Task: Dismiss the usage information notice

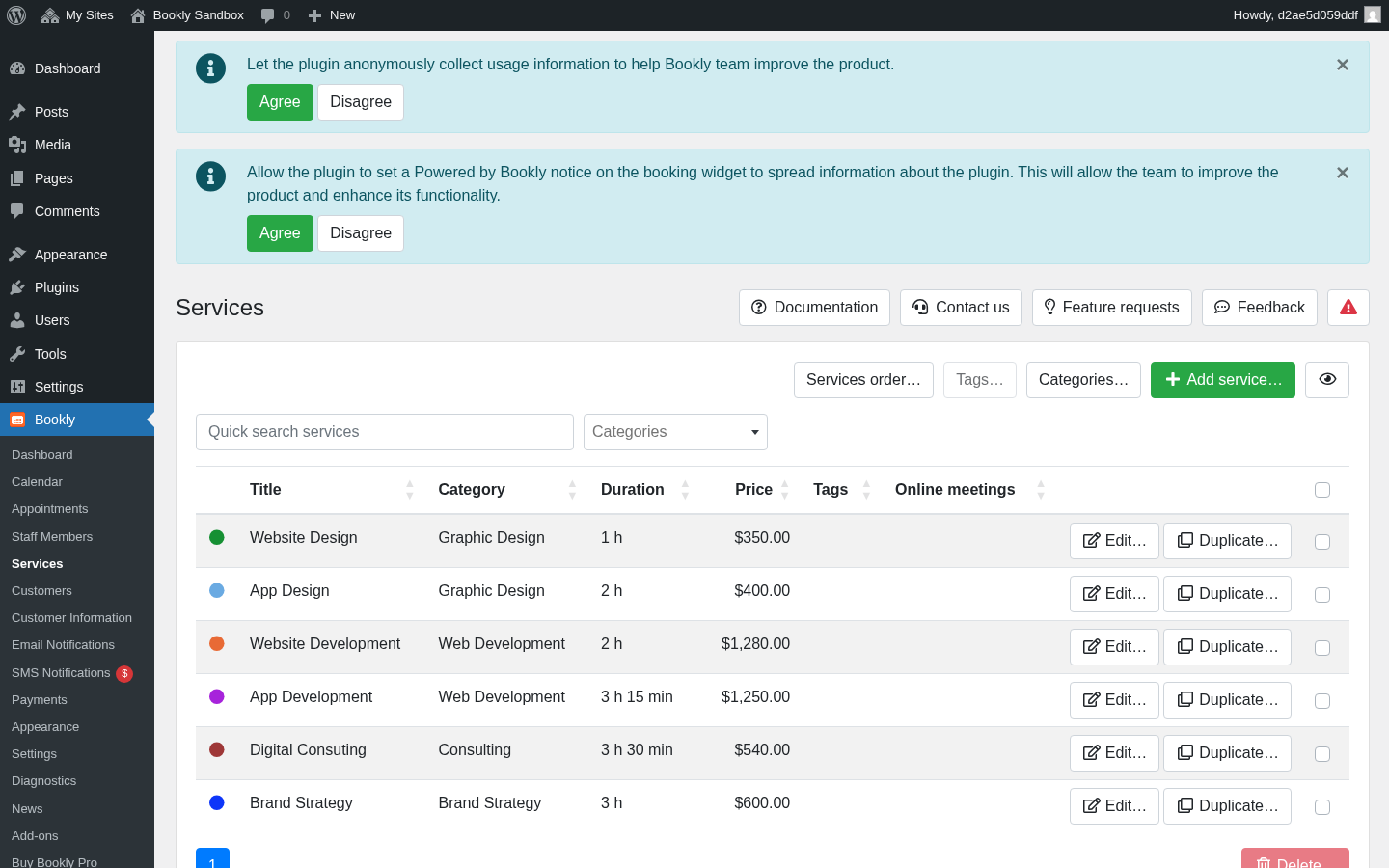Action: pyautogui.click(x=1343, y=65)
